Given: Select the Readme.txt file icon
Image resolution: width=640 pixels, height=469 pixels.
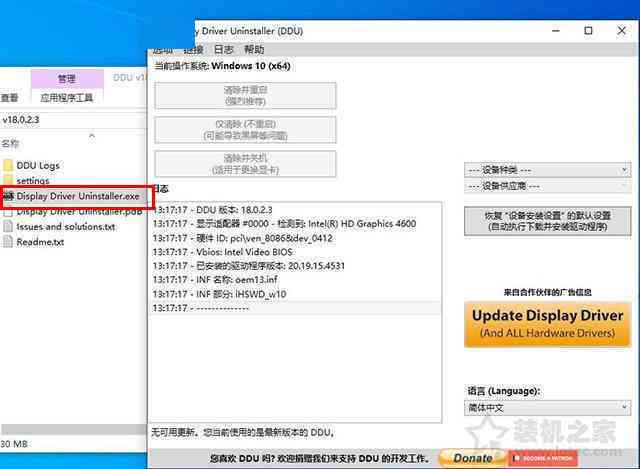Looking at the screenshot, I should coord(8,242).
